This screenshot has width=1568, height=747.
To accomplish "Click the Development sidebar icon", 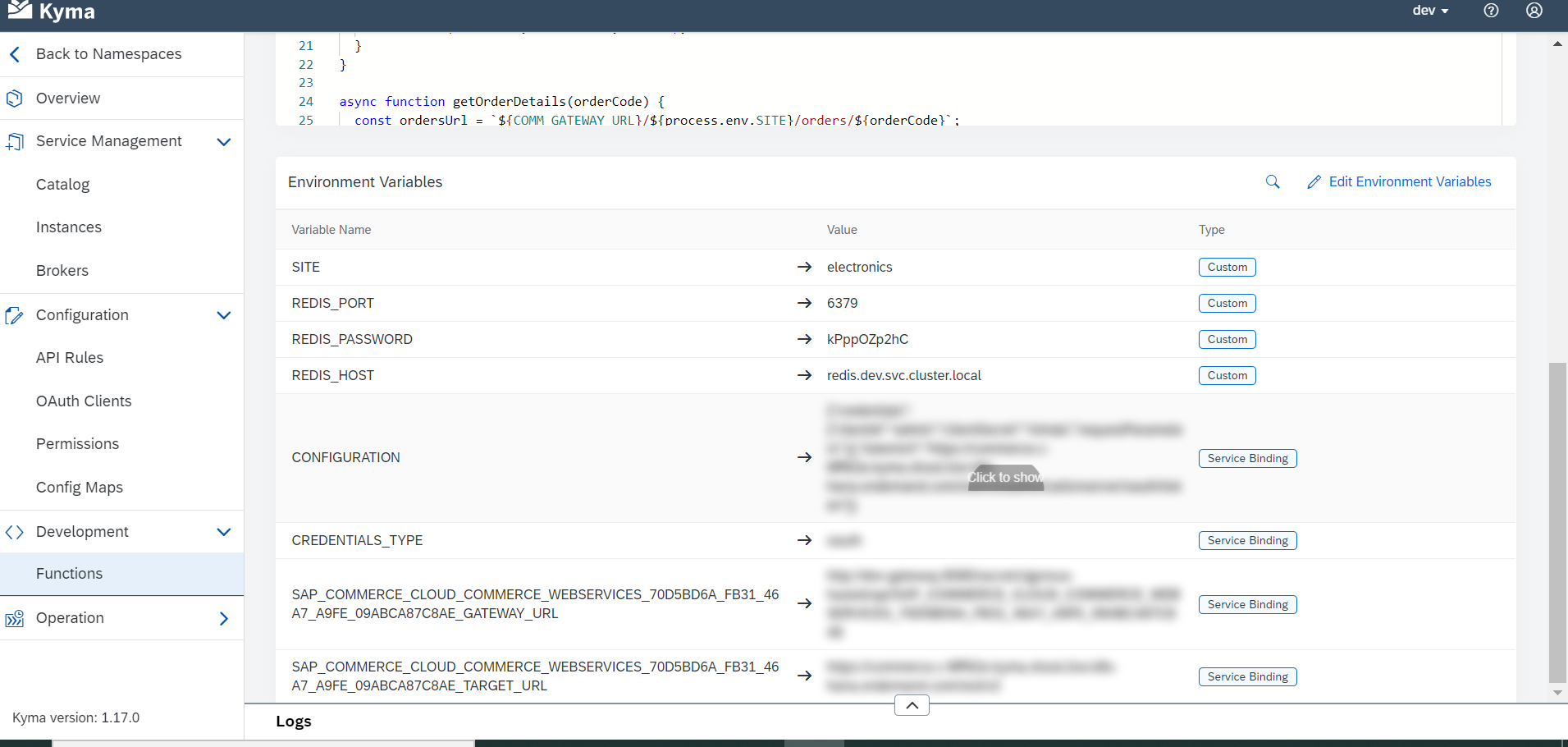I will [x=14, y=531].
